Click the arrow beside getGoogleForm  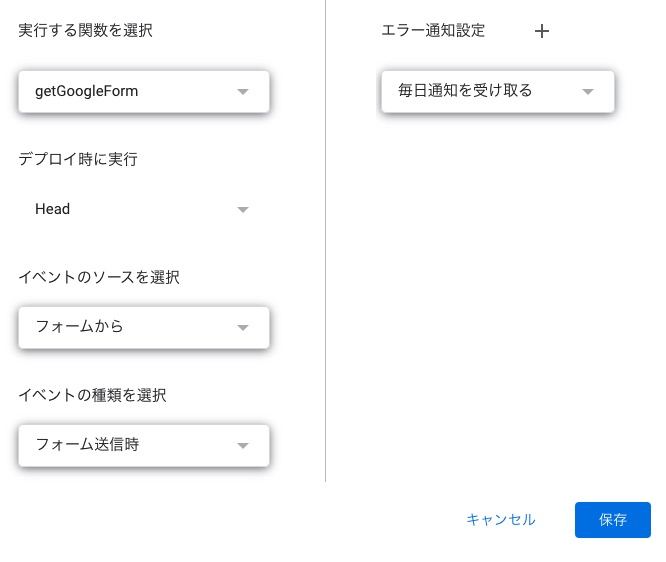coord(242,92)
